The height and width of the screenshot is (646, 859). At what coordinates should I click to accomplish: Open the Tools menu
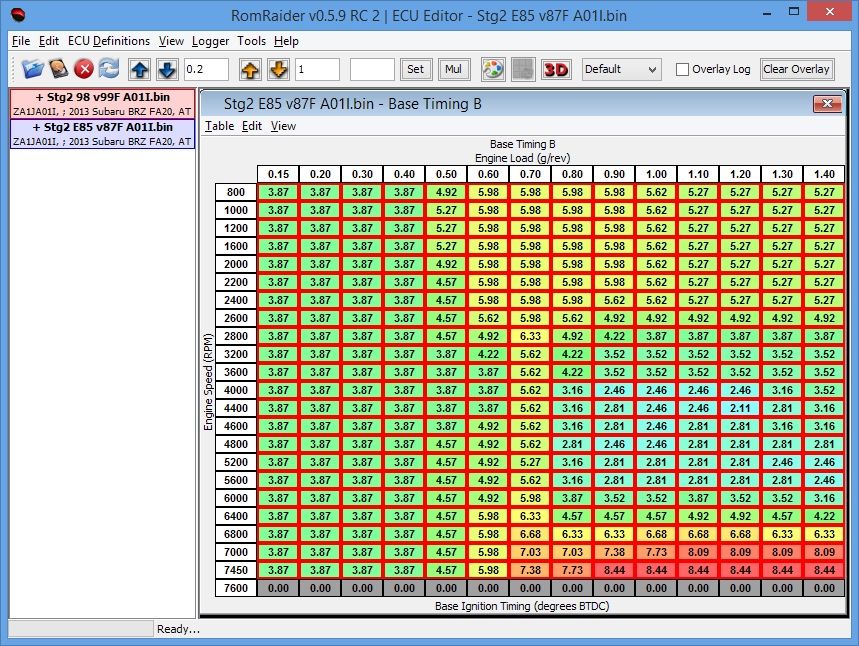251,41
